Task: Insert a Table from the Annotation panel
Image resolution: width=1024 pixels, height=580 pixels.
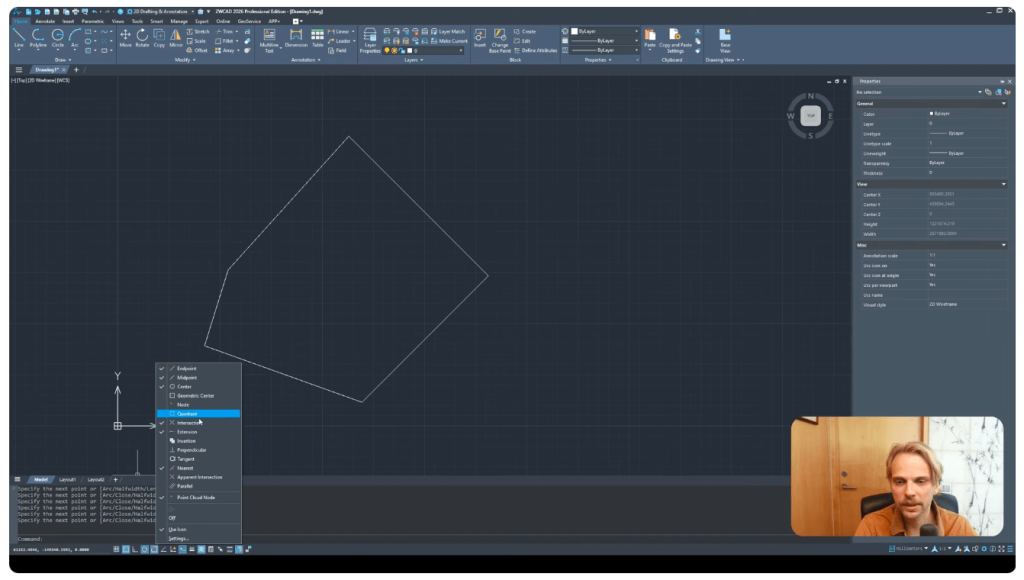Action: click(318, 38)
